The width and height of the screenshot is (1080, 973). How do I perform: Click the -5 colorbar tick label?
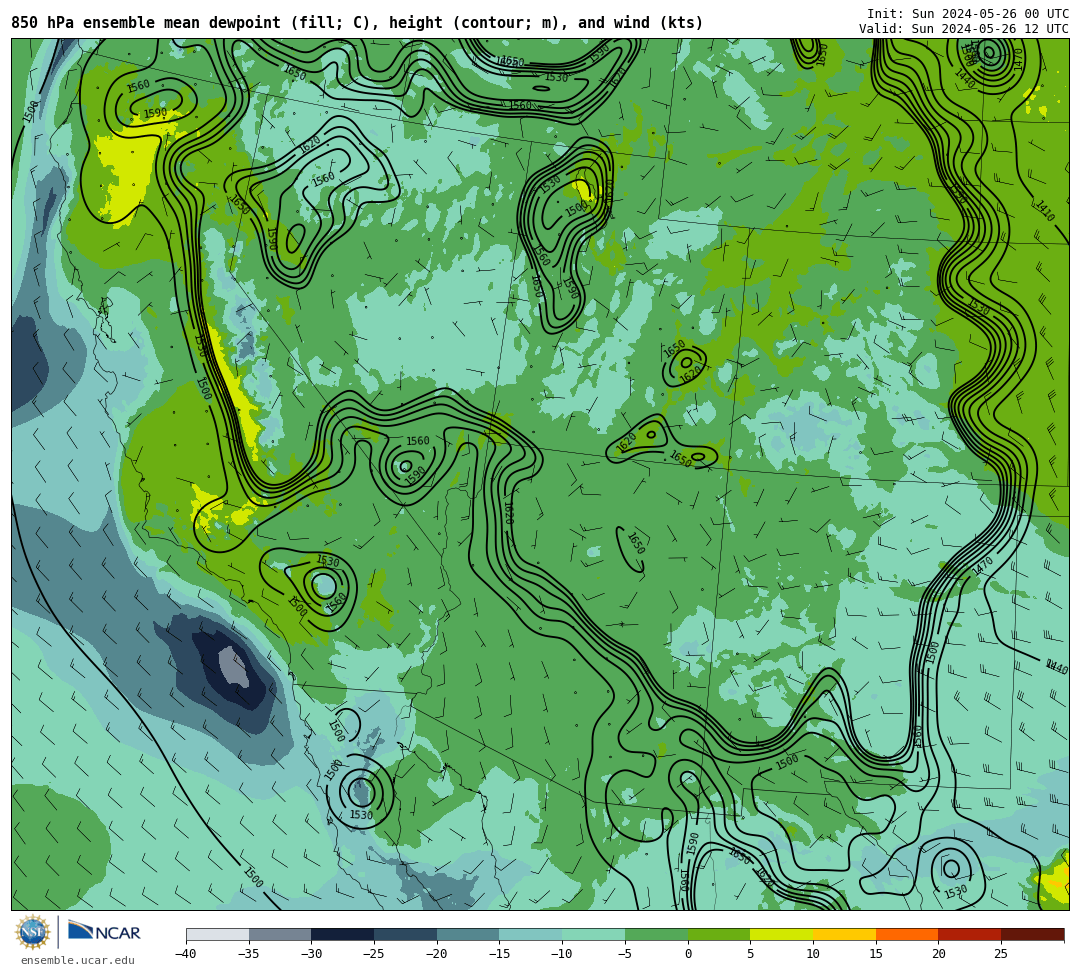point(625,954)
